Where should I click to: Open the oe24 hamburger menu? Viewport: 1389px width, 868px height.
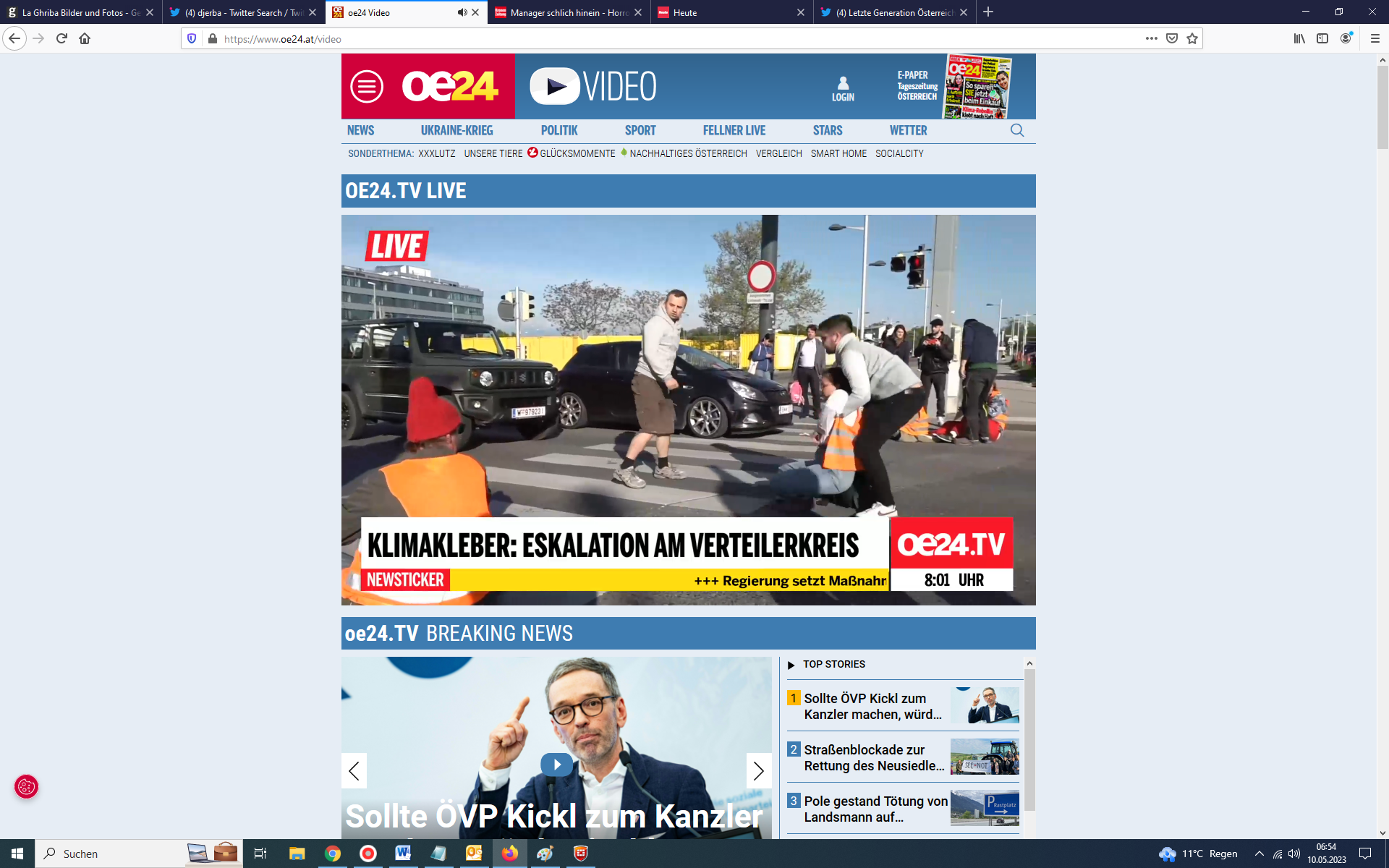point(367,87)
